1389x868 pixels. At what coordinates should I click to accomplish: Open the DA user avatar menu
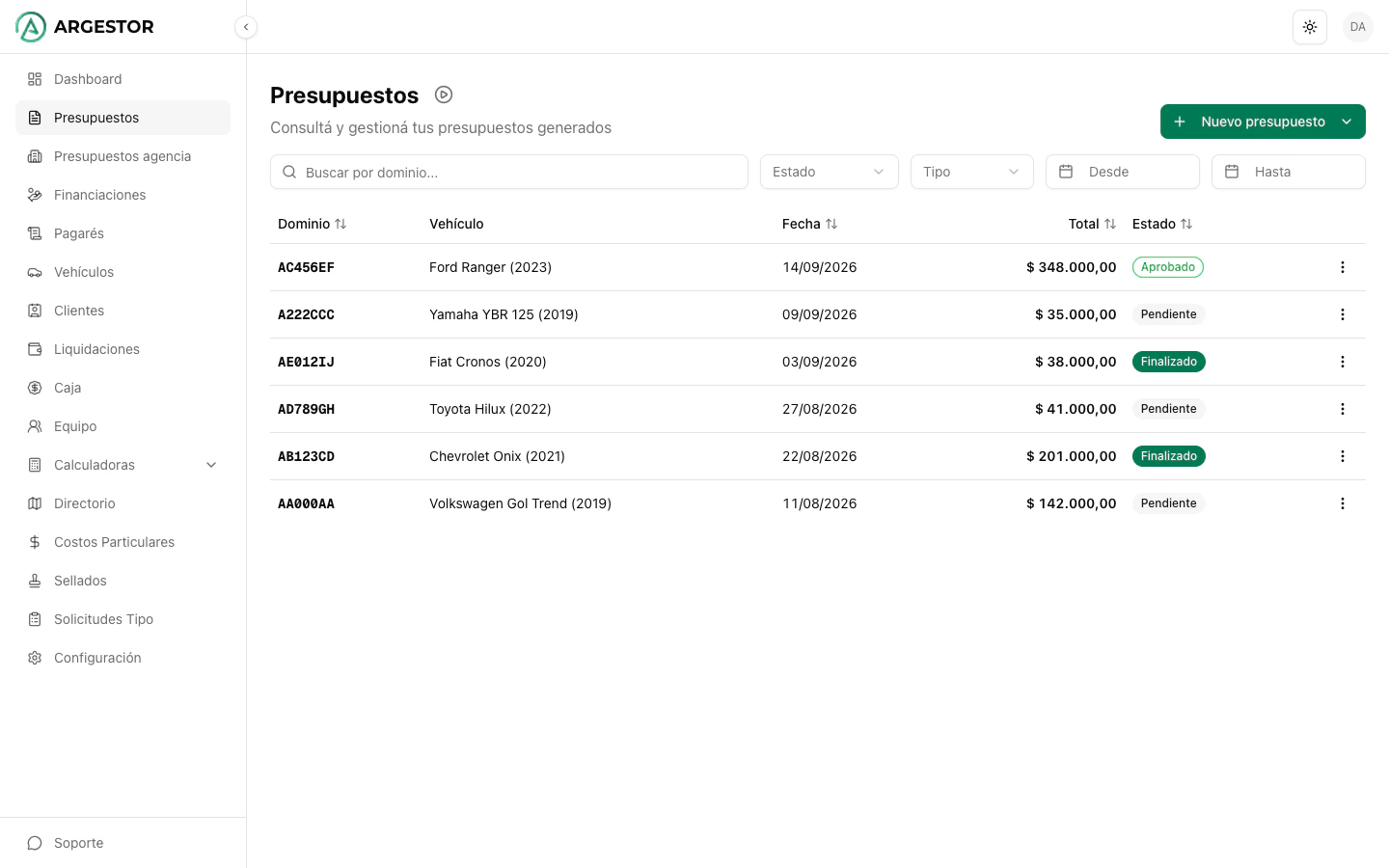1358,27
